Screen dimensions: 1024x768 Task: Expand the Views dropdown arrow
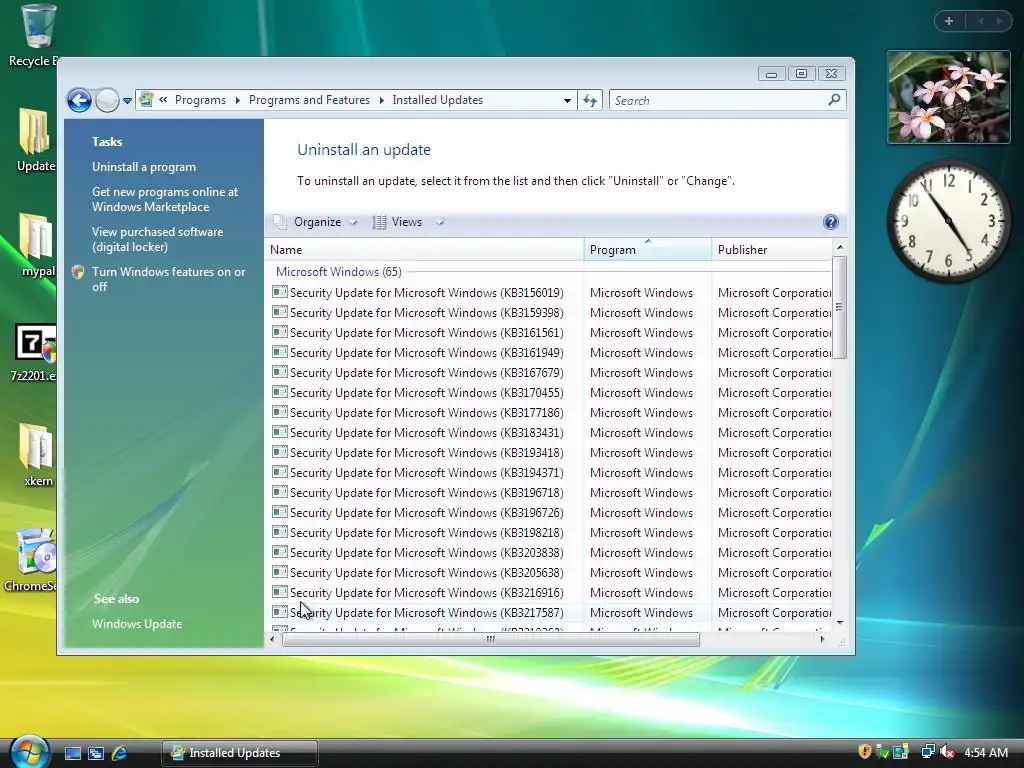tap(440, 222)
